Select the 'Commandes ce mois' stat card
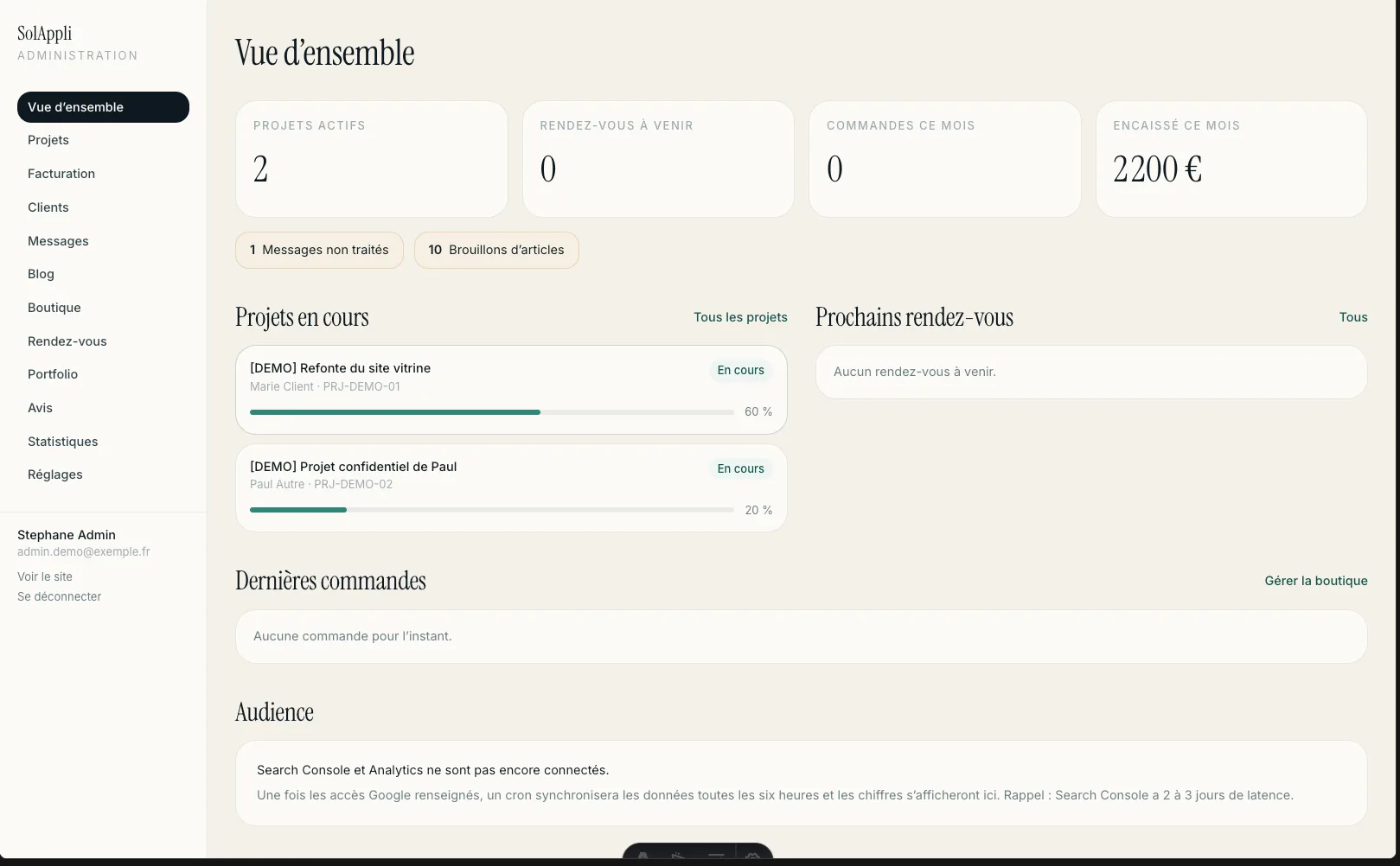This screenshot has width=1400, height=866. tap(945, 159)
